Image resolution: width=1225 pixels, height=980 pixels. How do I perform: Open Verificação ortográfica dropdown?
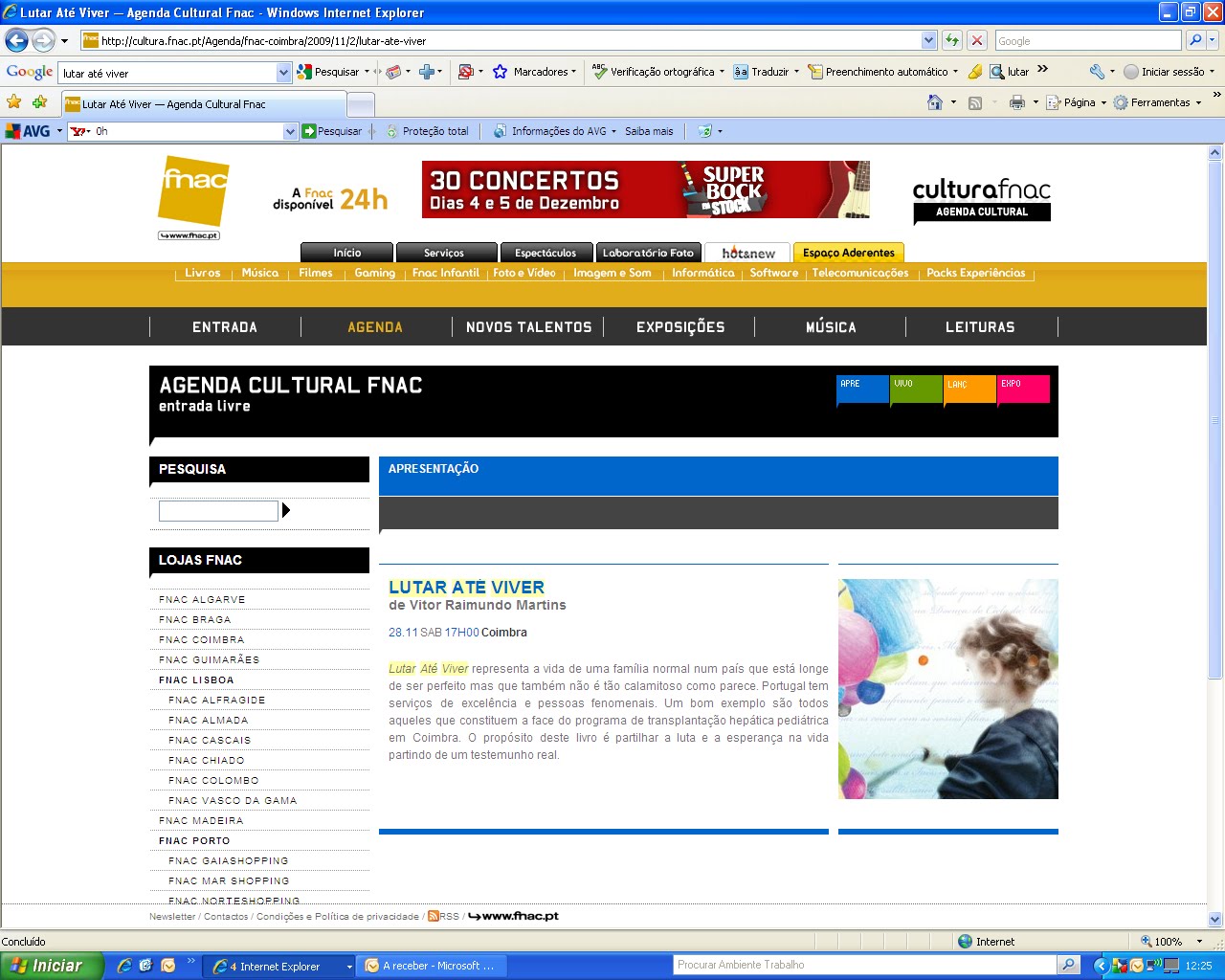(x=722, y=72)
